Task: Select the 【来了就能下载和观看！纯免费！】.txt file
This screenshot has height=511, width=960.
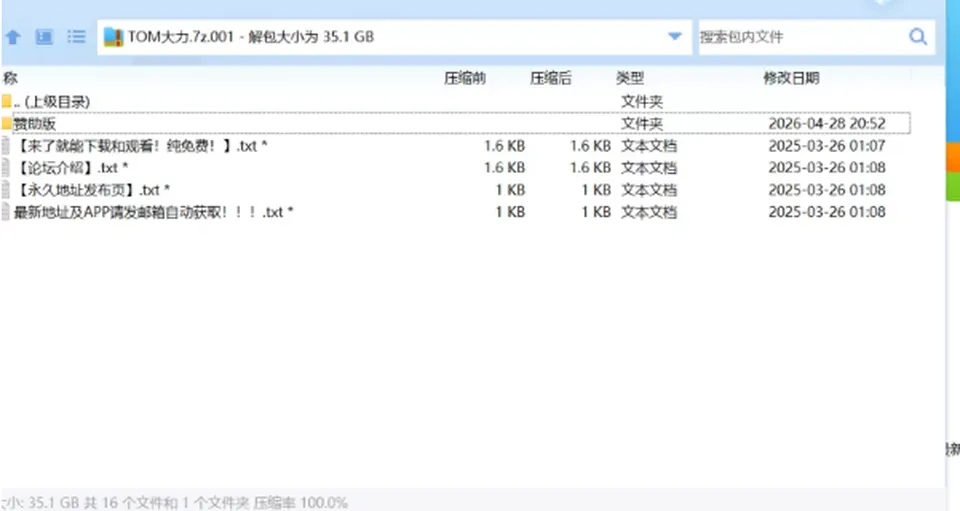Action: pyautogui.click(x=456, y=146)
